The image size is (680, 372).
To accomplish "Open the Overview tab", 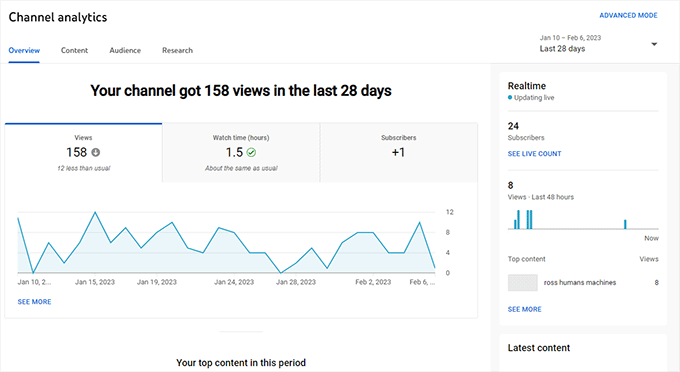I will click(24, 50).
